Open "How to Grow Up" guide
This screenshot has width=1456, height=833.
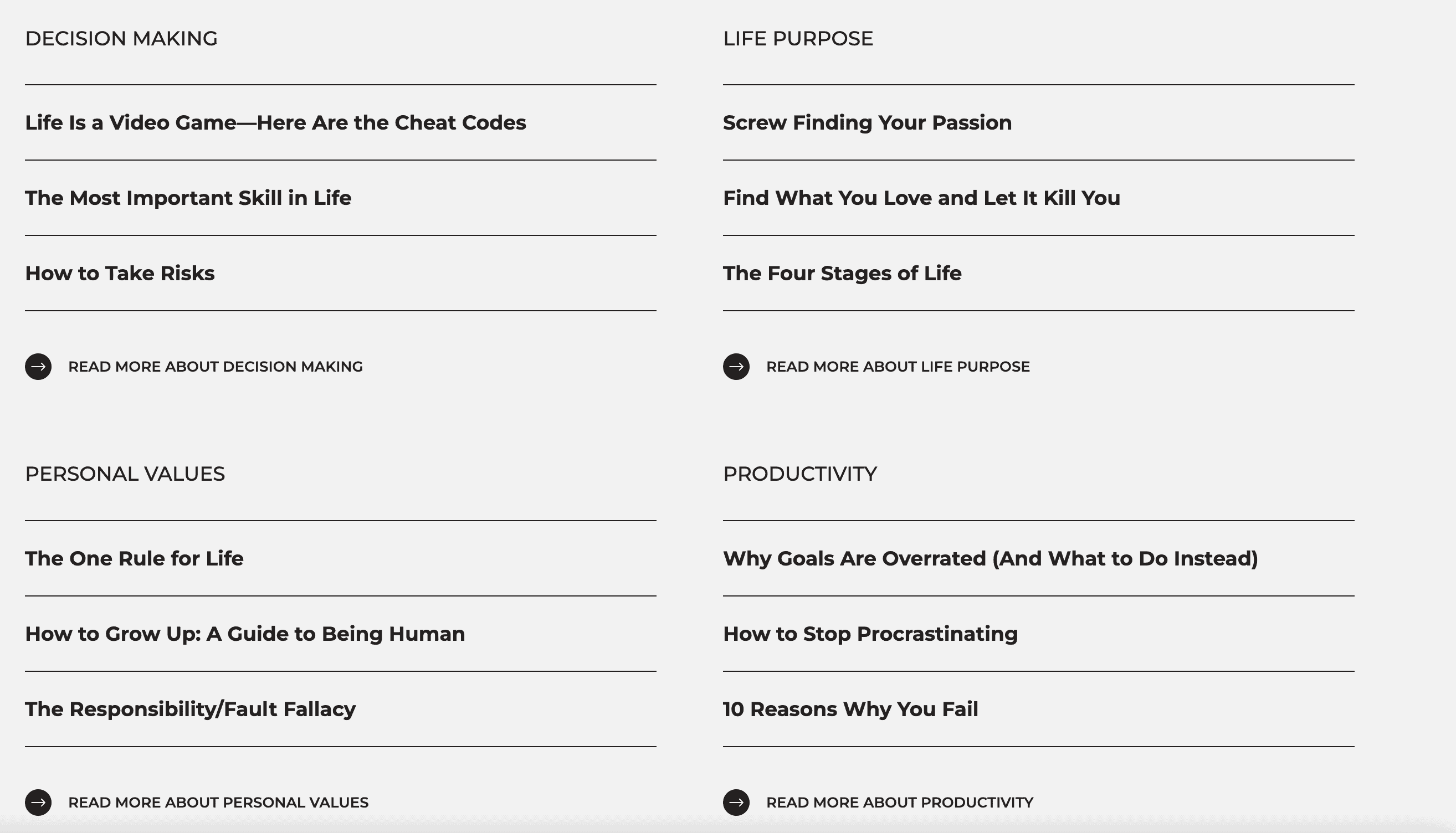[245, 634]
